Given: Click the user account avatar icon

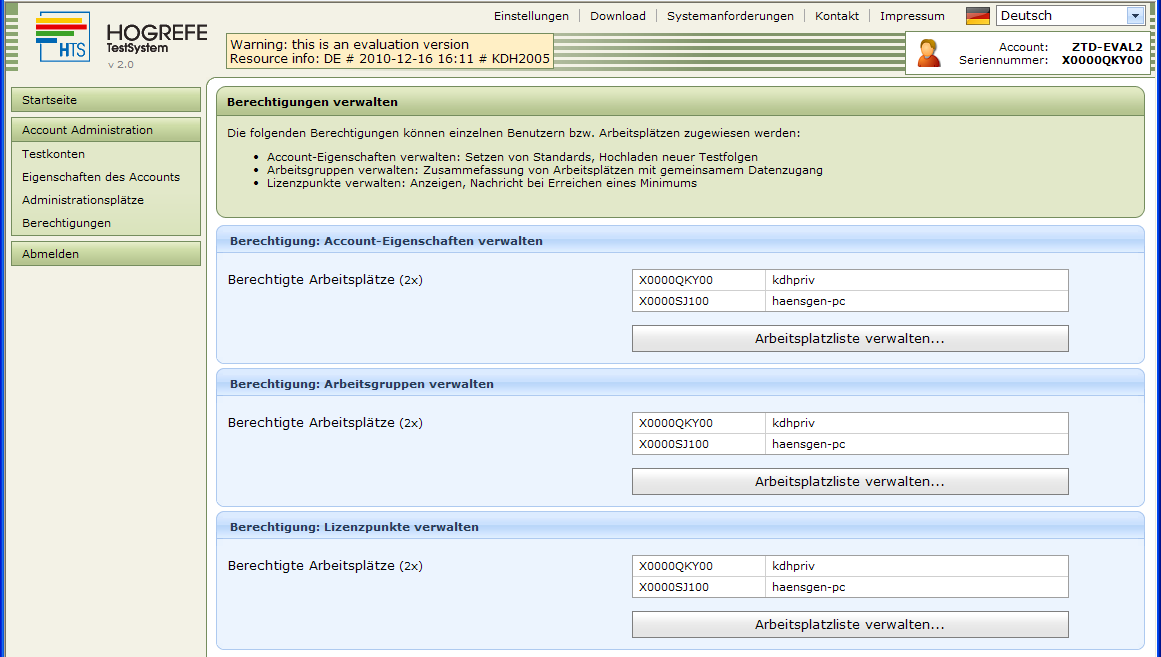Looking at the screenshot, I should (929, 53).
